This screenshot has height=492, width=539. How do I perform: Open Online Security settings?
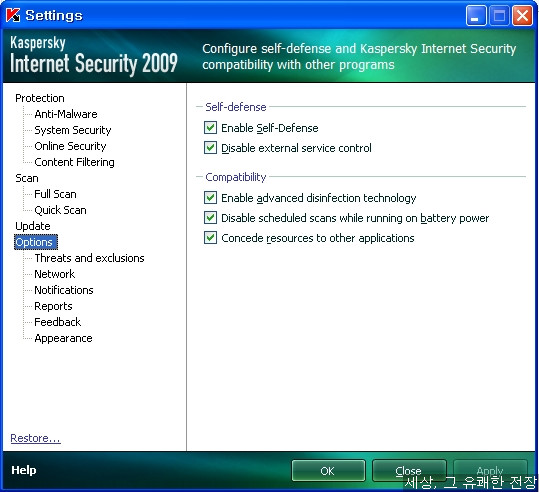point(70,146)
